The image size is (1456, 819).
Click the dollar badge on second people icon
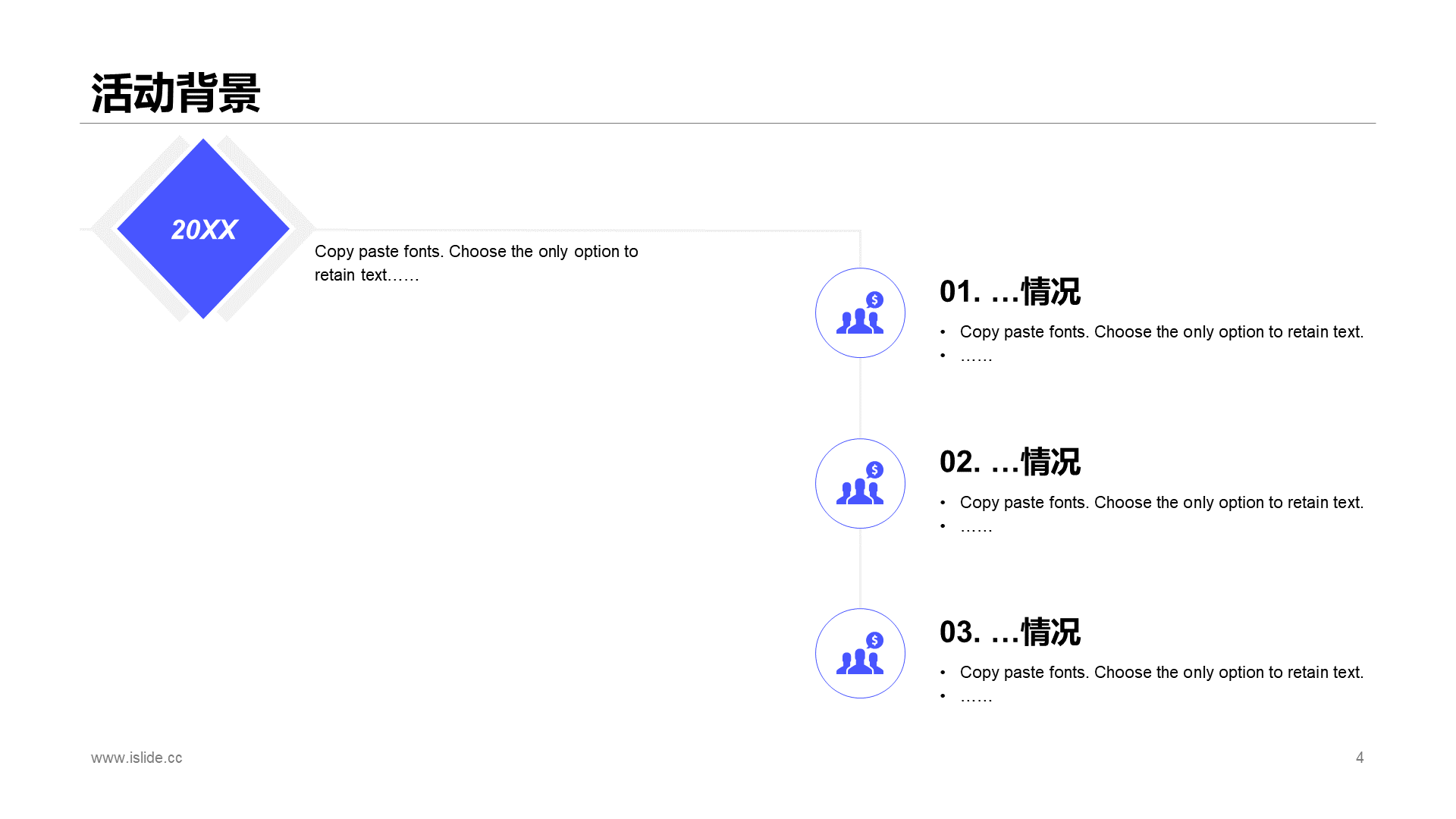(874, 470)
